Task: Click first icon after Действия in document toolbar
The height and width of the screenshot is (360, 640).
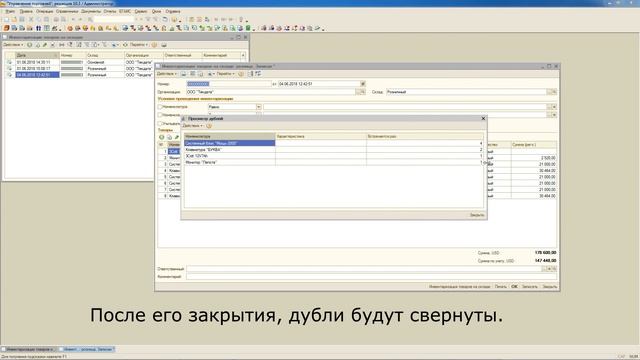Action: point(184,74)
